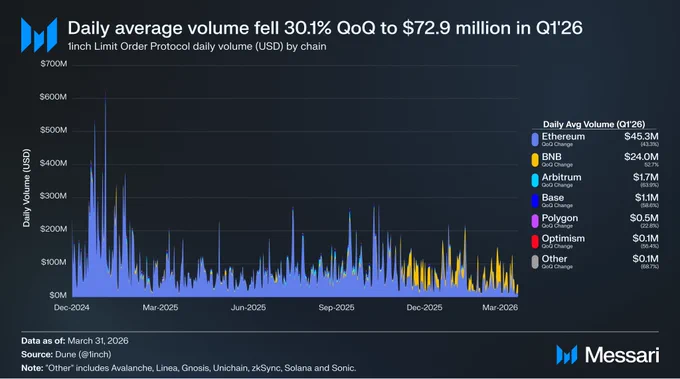Click the Sep-2025 x-axis label
The image size is (680, 379).
pos(336,307)
